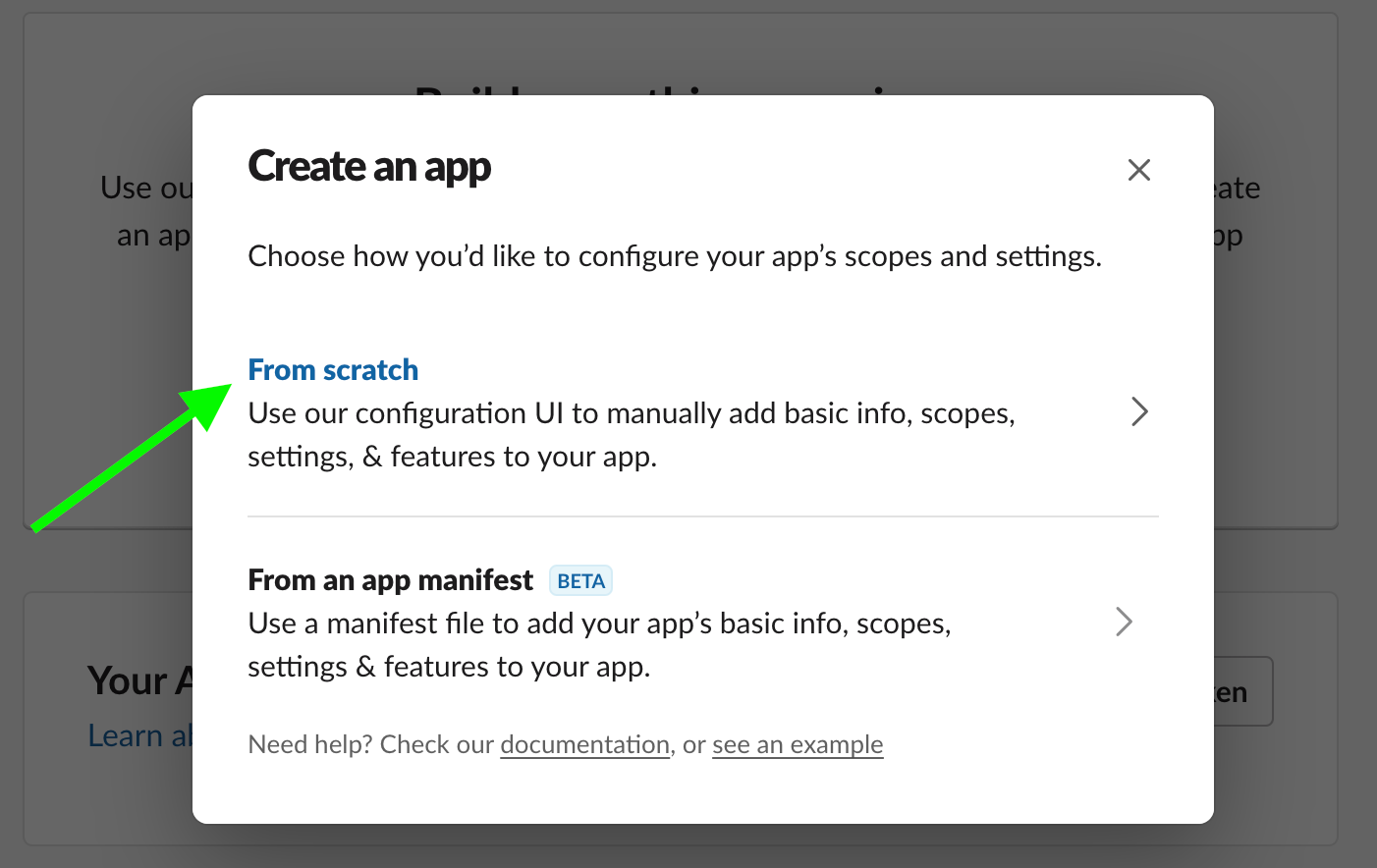The height and width of the screenshot is (868, 1377).
Task: Click the manifest file description text
Action: point(599,645)
